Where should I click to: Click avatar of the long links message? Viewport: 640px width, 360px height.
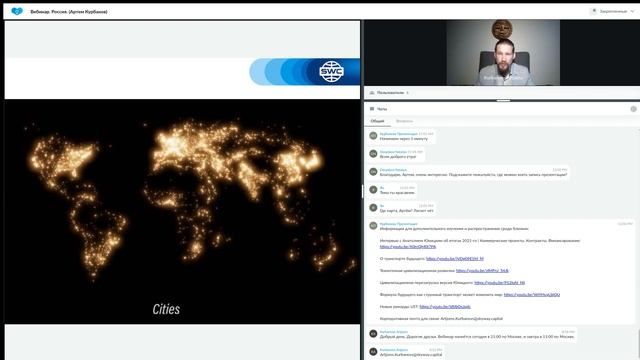tap(373, 226)
